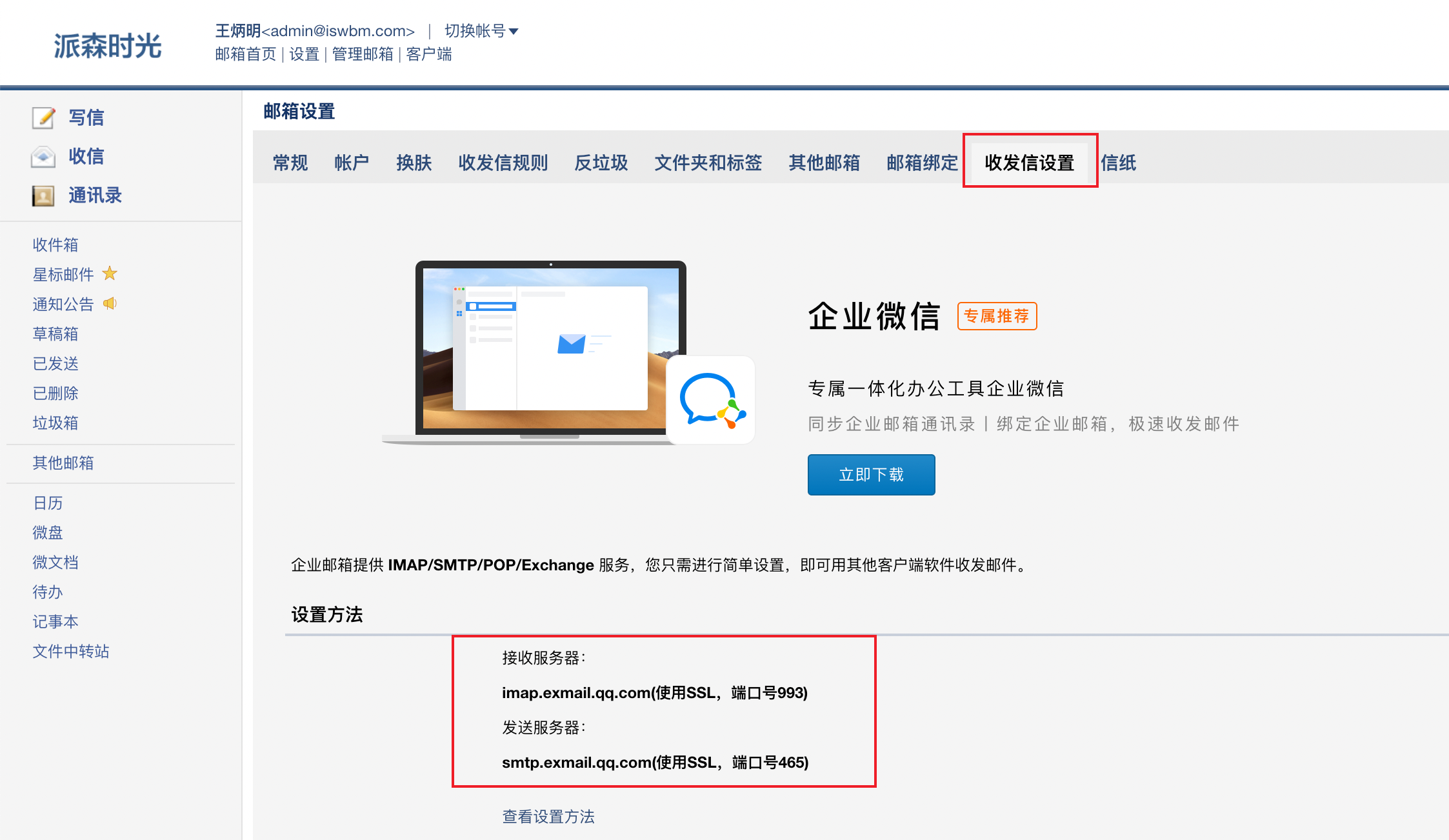Open 其他邮箱 in the sidebar

(x=63, y=463)
